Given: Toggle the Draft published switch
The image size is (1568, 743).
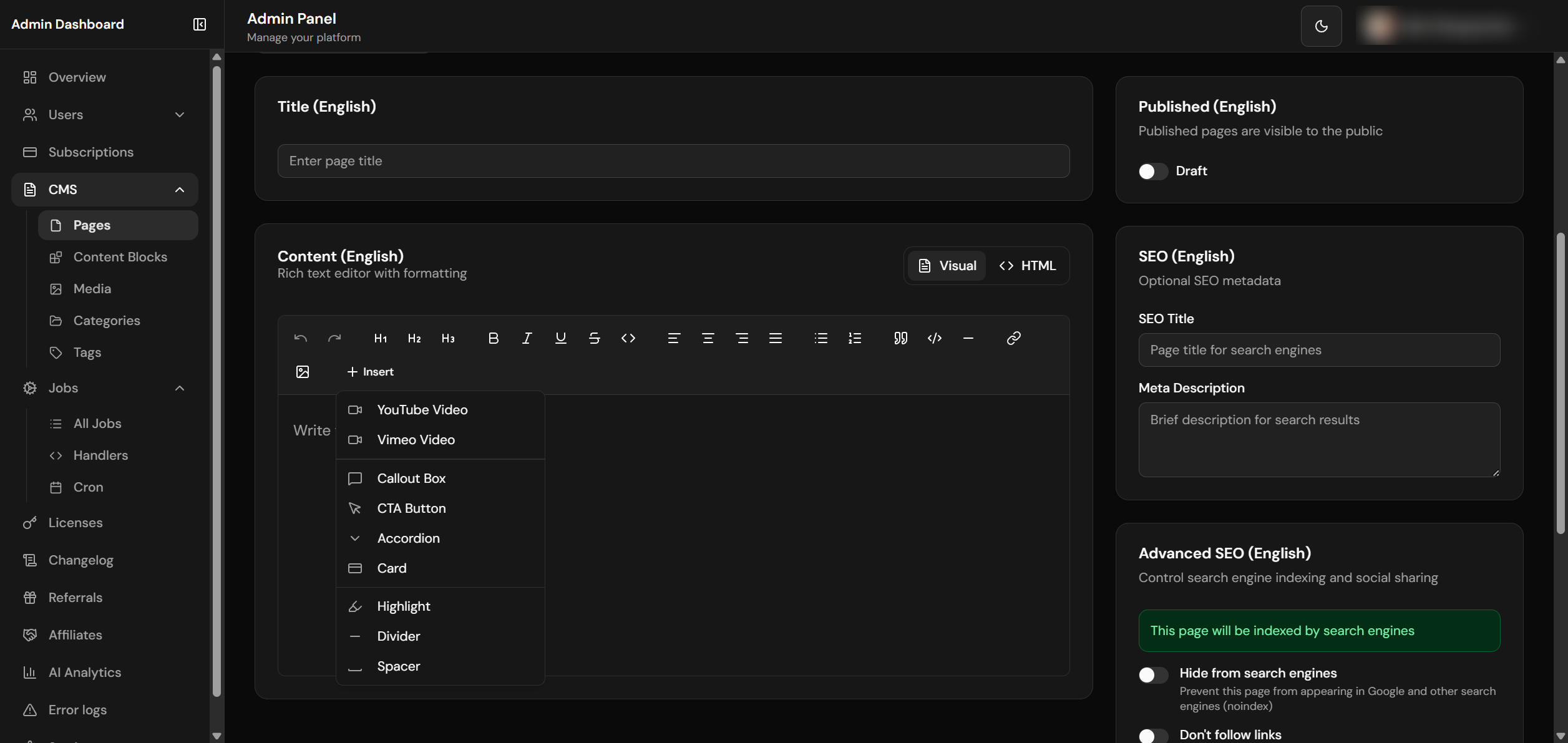Looking at the screenshot, I should pos(1152,172).
